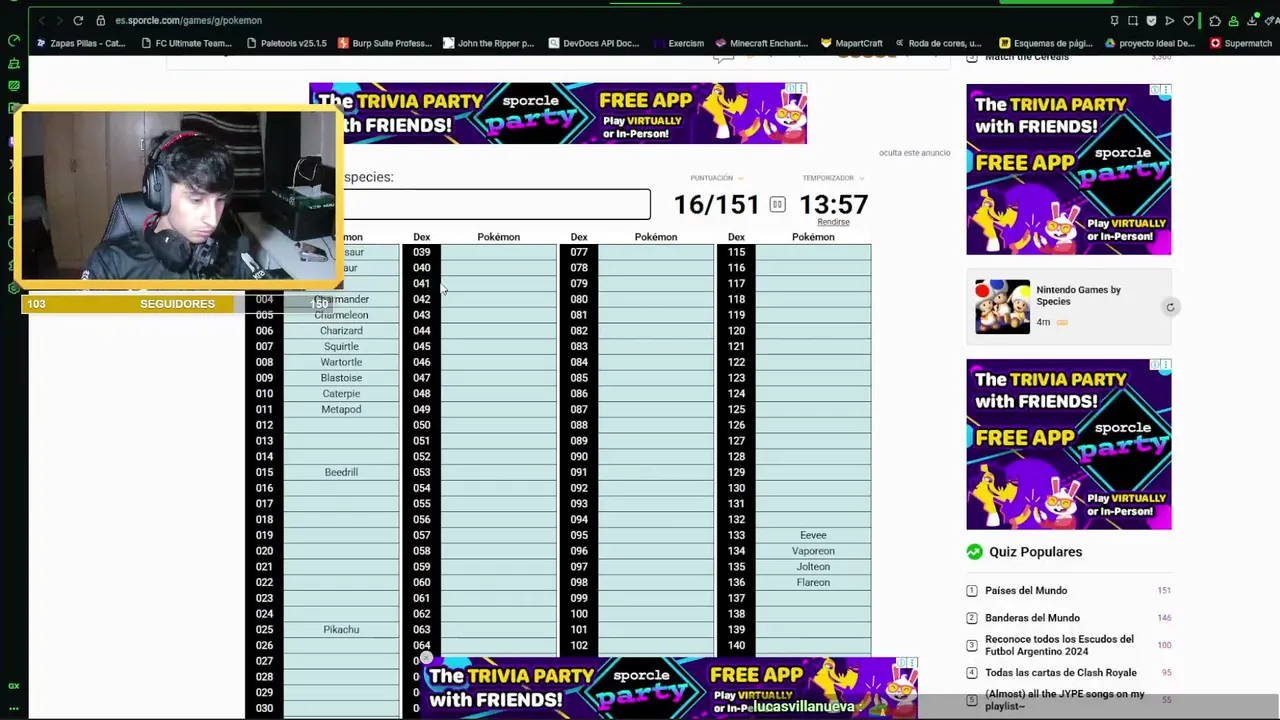Open the Supermatch bookmark
The image size is (1280, 720).
(x=1240, y=43)
